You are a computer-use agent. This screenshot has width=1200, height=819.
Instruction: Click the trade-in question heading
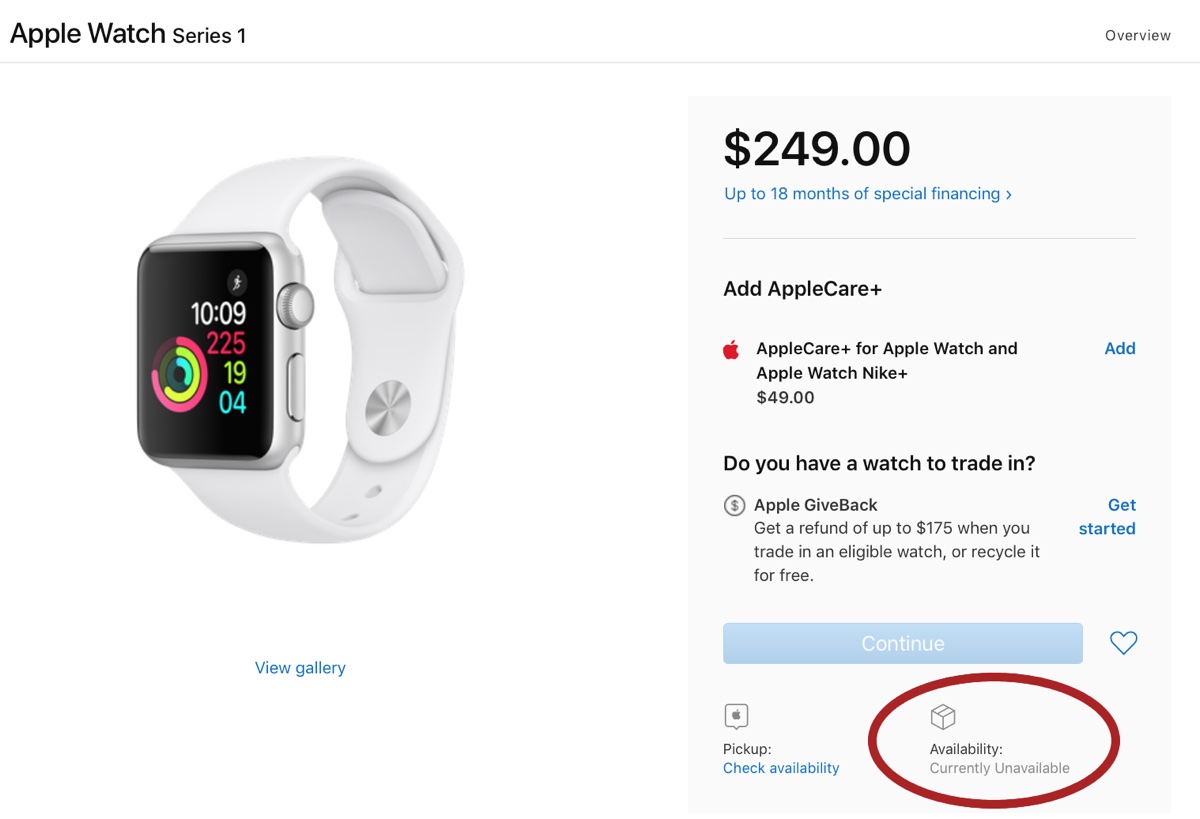pyautogui.click(x=879, y=463)
